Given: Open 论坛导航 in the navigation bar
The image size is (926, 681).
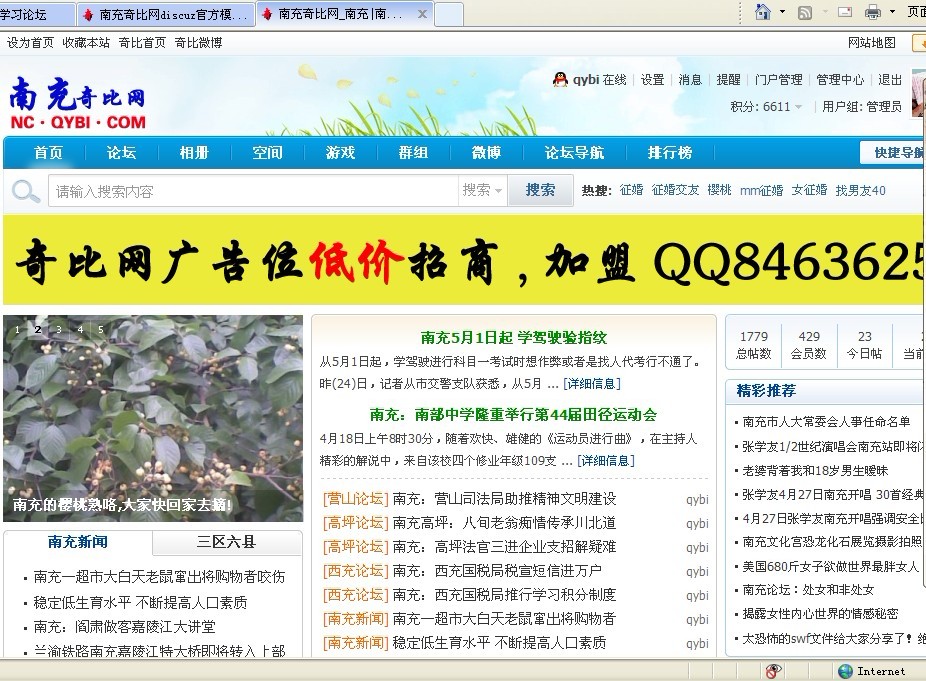Looking at the screenshot, I should click(x=574, y=153).
